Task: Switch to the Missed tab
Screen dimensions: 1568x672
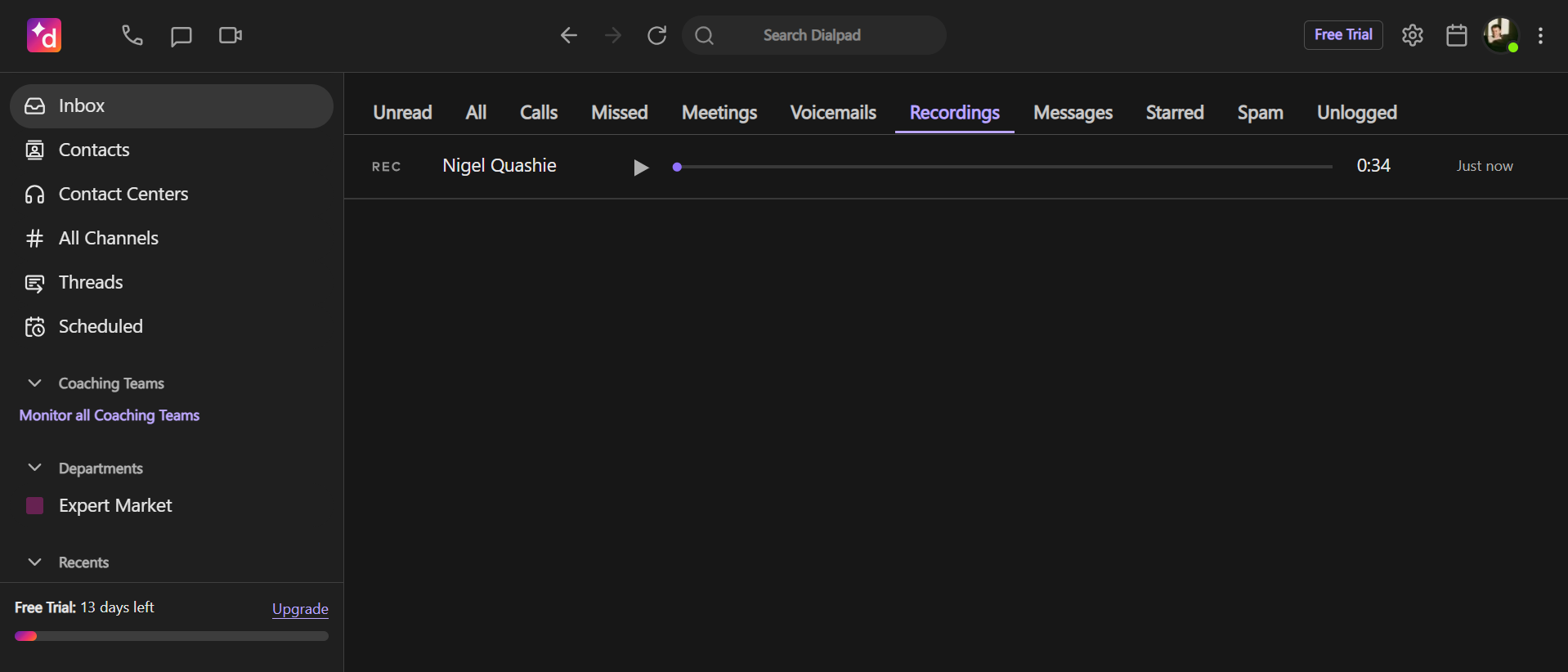Action: pyautogui.click(x=620, y=113)
